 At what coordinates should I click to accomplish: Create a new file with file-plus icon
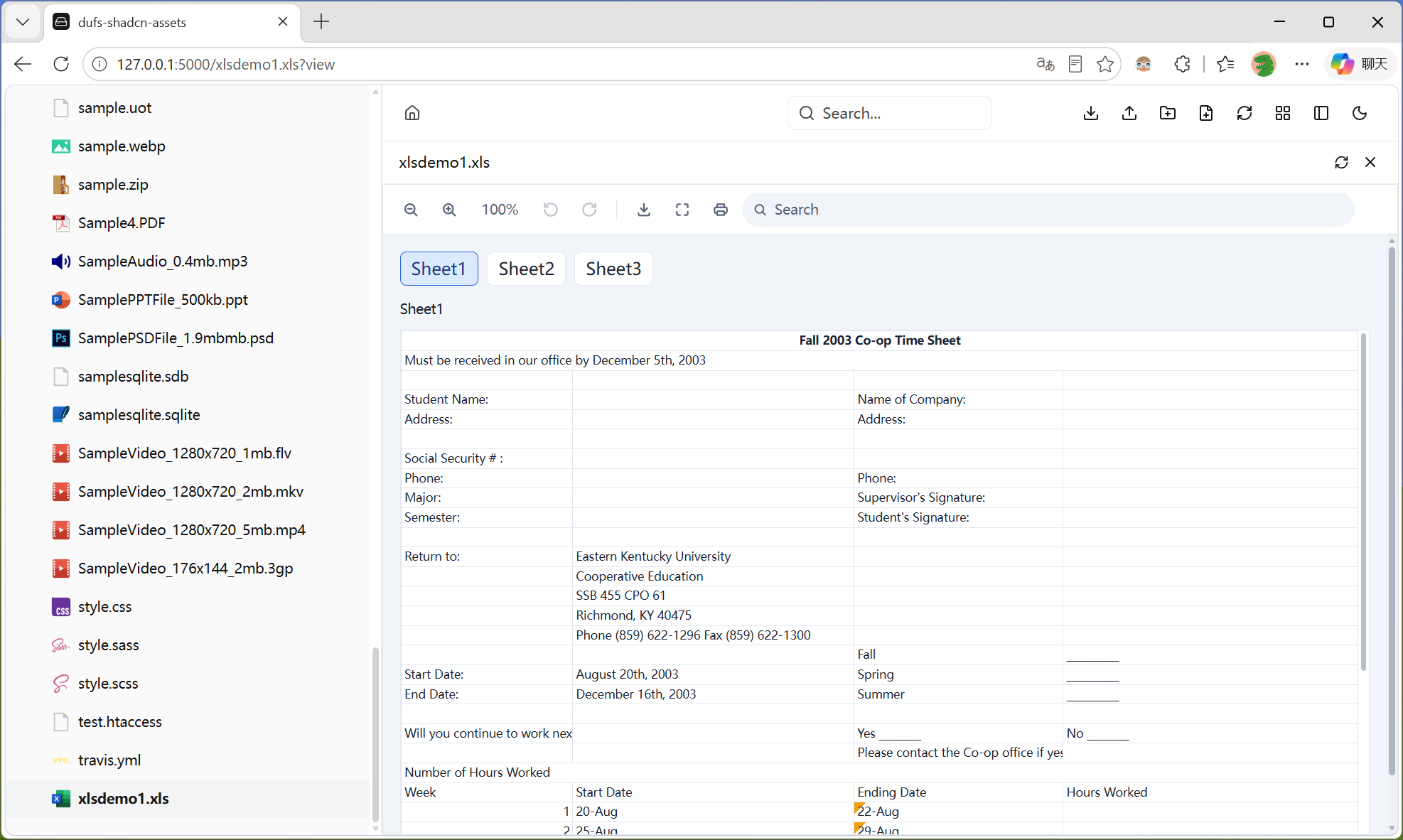coord(1206,113)
